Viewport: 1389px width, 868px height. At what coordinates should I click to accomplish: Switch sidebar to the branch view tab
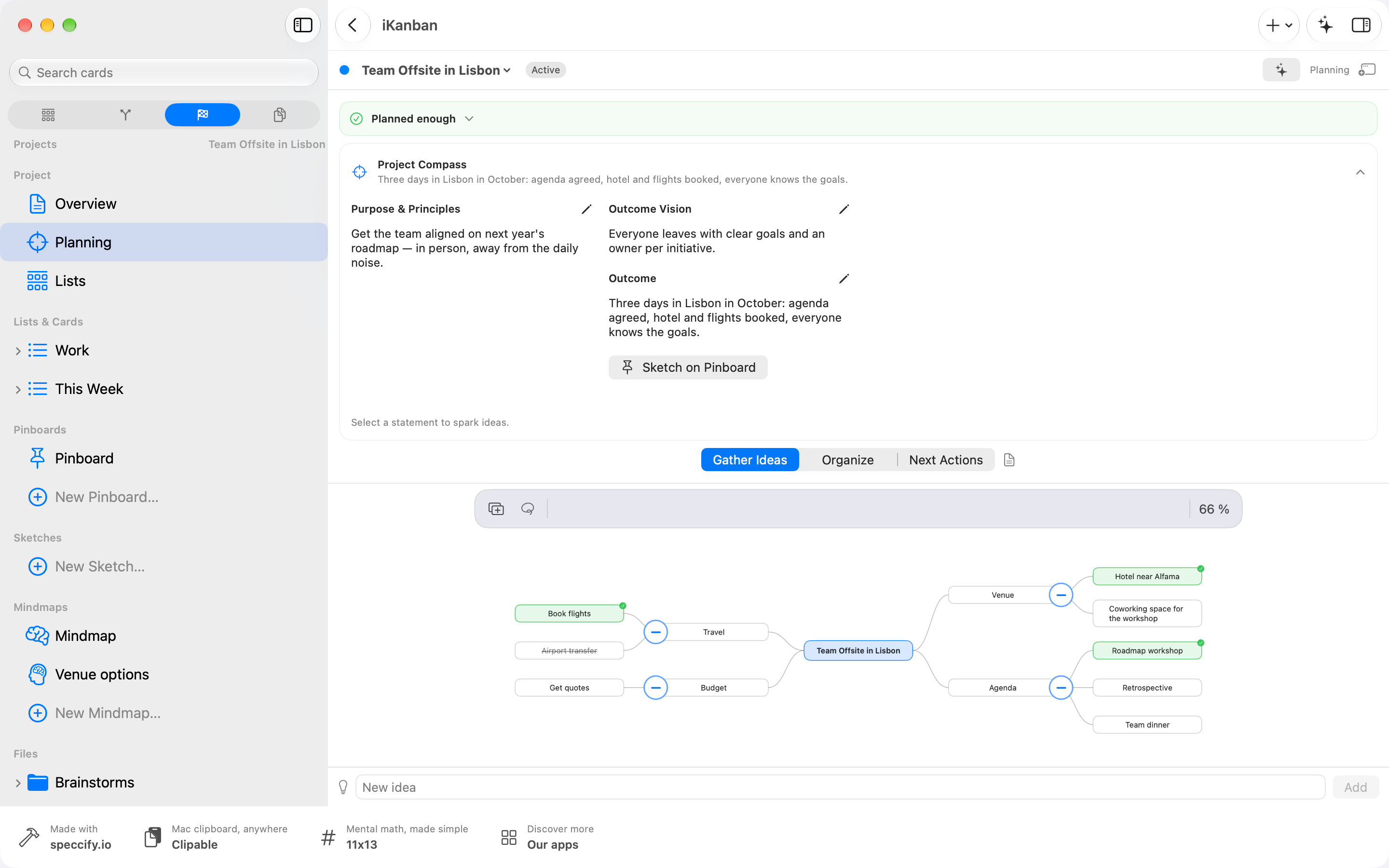(x=125, y=115)
